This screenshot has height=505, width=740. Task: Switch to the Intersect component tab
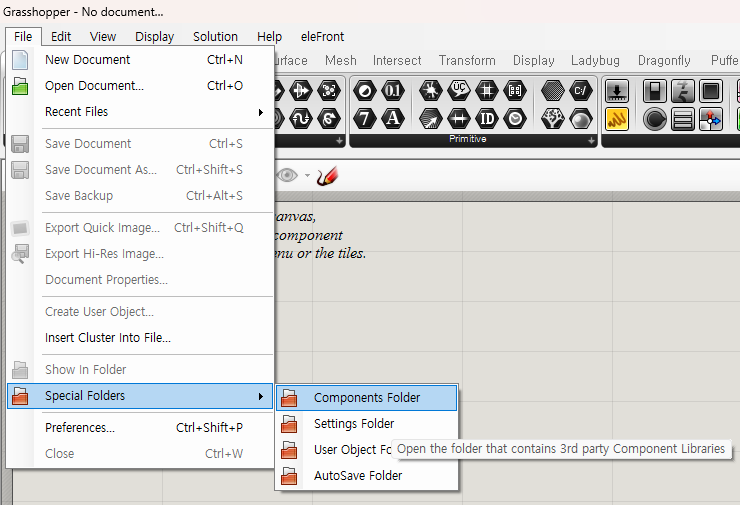[397, 60]
